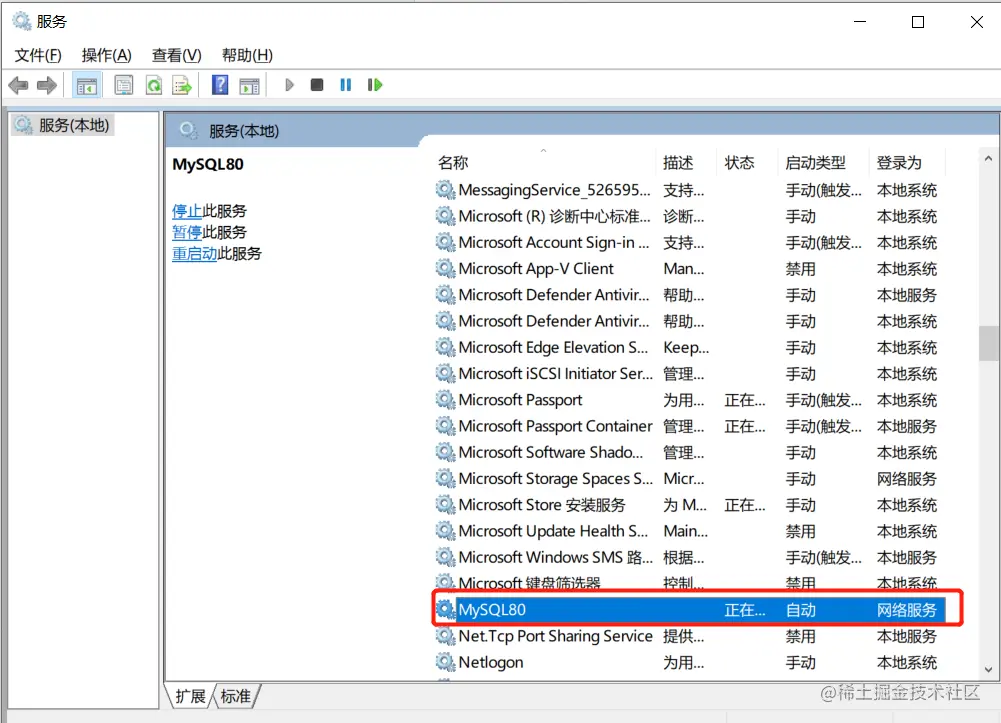The height and width of the screenshot is (723, 1001).
Task: Toggle the show/hide action pane icon
Action: (249, 85)
